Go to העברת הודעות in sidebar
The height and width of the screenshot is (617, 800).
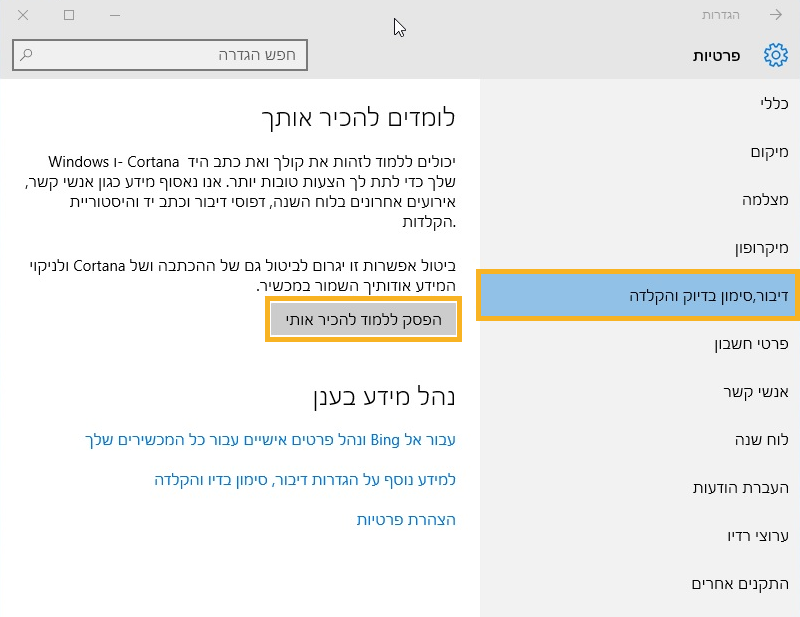(x=741, y=488)
